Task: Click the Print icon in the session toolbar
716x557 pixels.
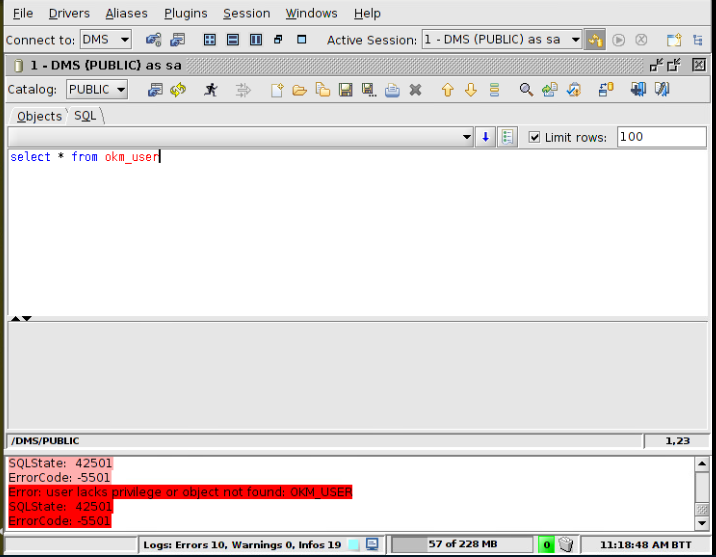Action: pyautogui.click(x=392, y=90)
